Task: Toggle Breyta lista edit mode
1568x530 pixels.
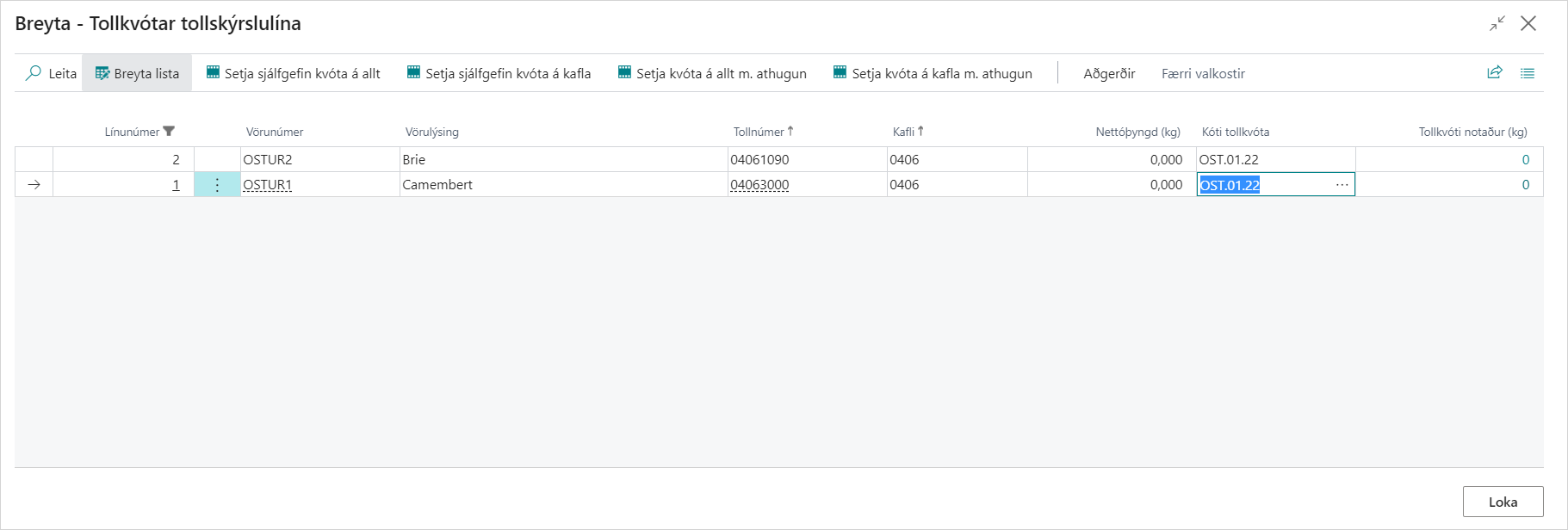Action: [137, 73]
